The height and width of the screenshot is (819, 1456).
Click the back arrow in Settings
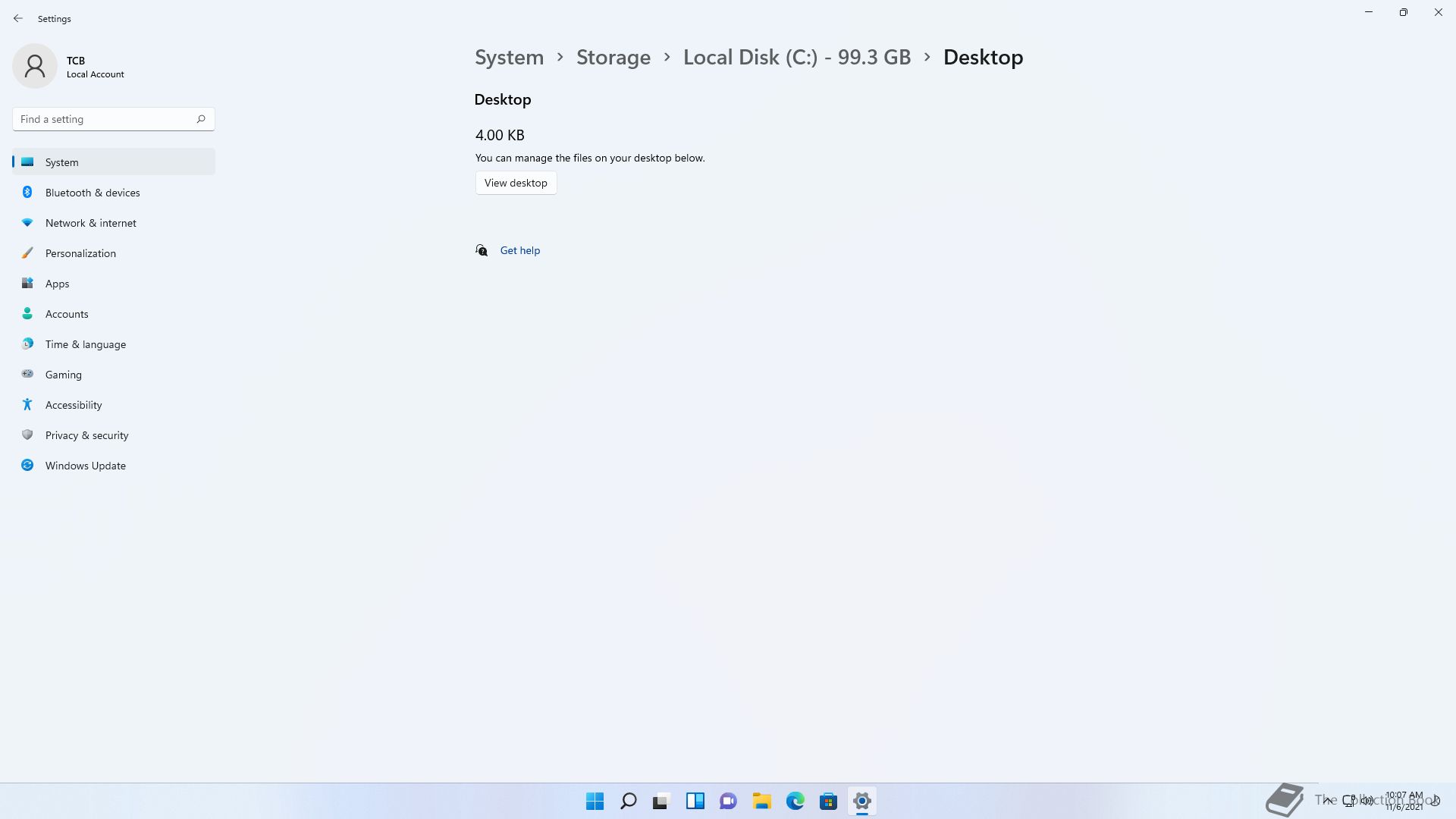(18, 18)
